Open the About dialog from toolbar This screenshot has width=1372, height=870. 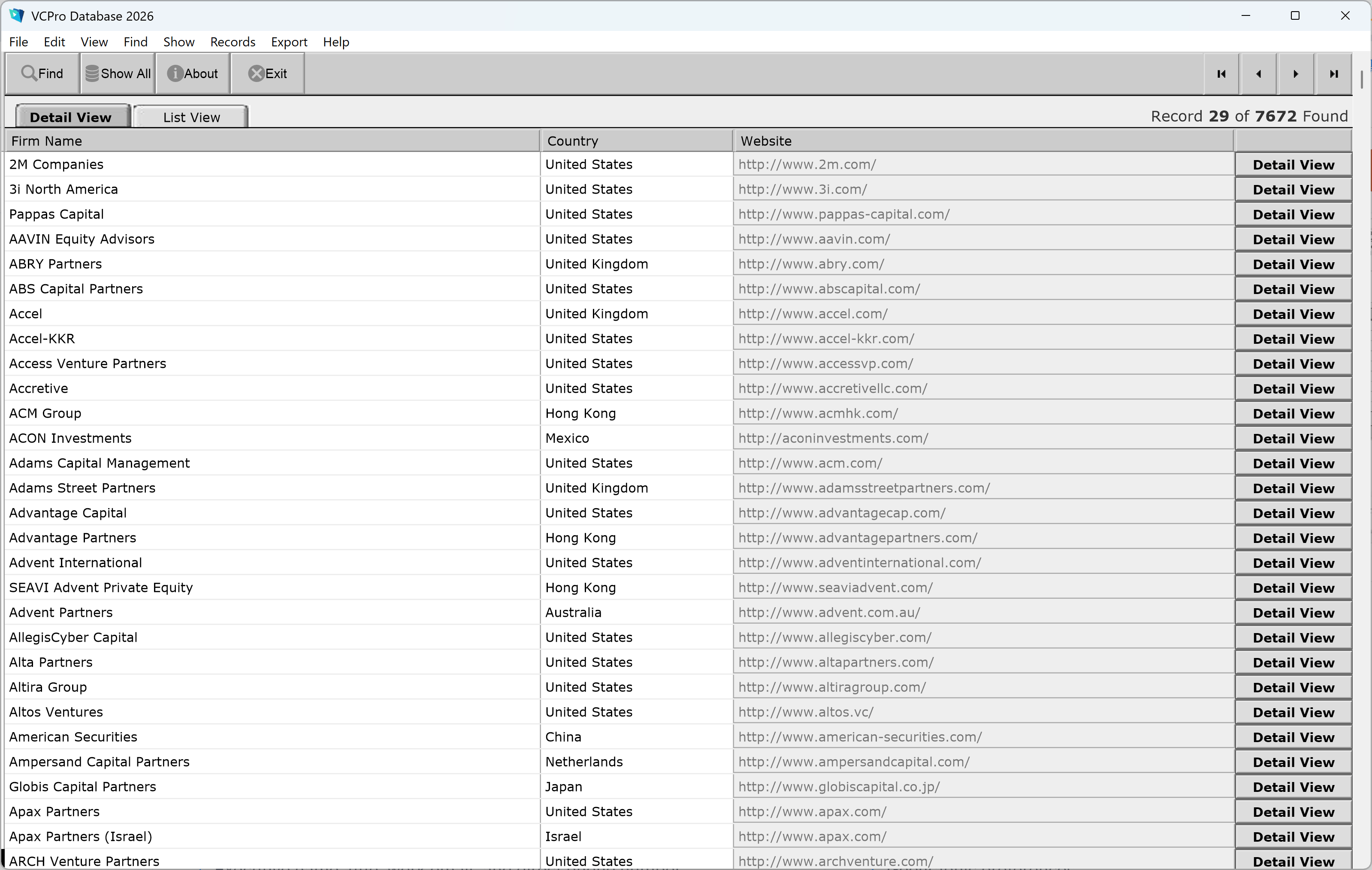(193, 73)
